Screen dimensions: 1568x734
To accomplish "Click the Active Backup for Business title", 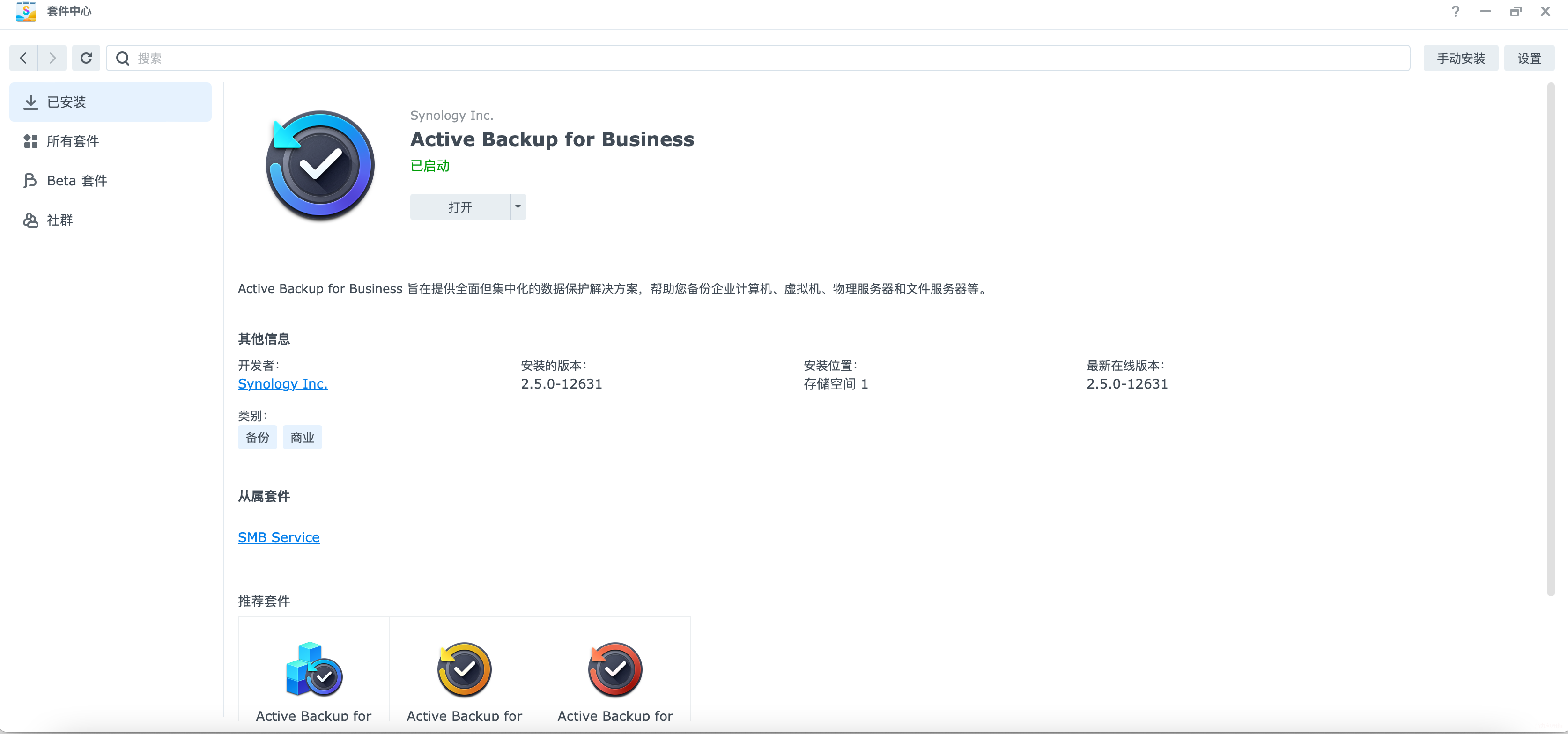I will (552, 139).
